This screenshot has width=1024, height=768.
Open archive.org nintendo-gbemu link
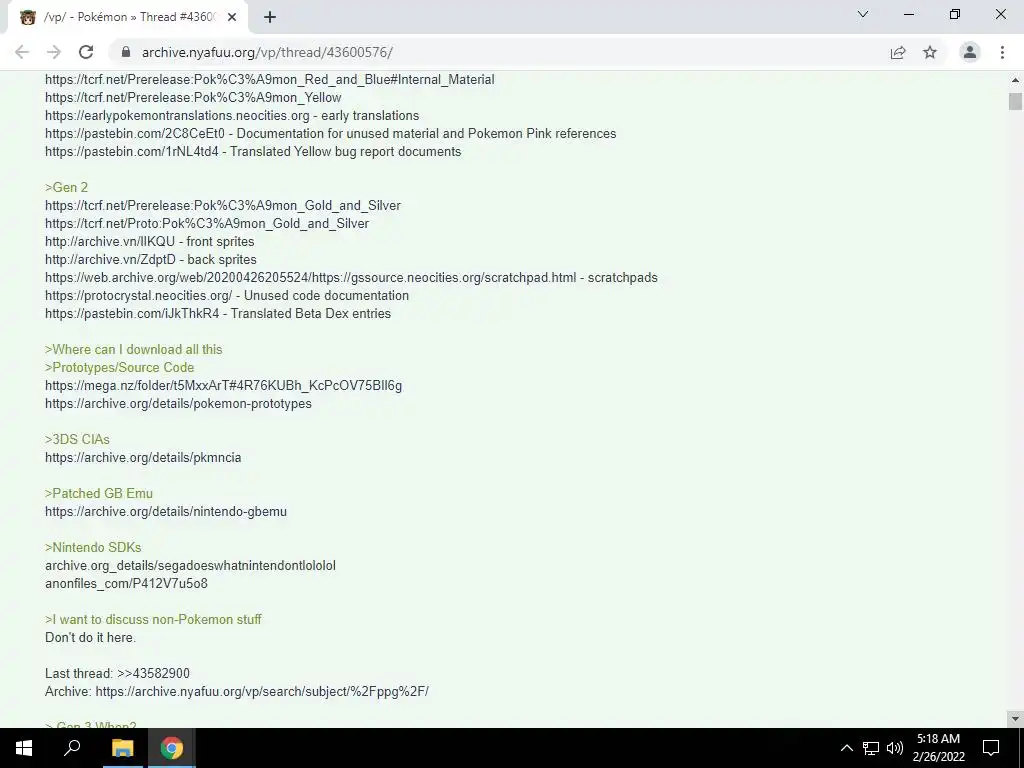(166, 511)
